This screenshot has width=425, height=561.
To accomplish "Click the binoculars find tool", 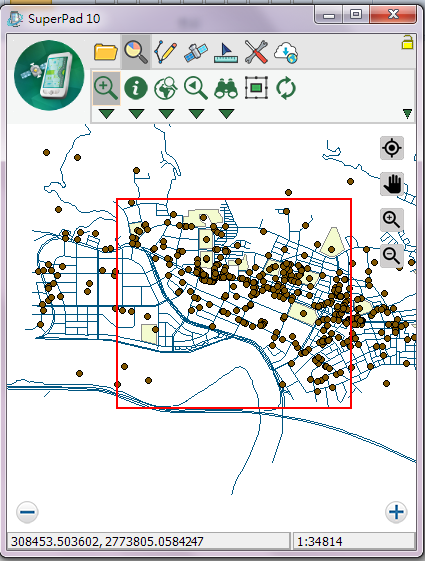I will pyautogui.click(x=226, y=88).
